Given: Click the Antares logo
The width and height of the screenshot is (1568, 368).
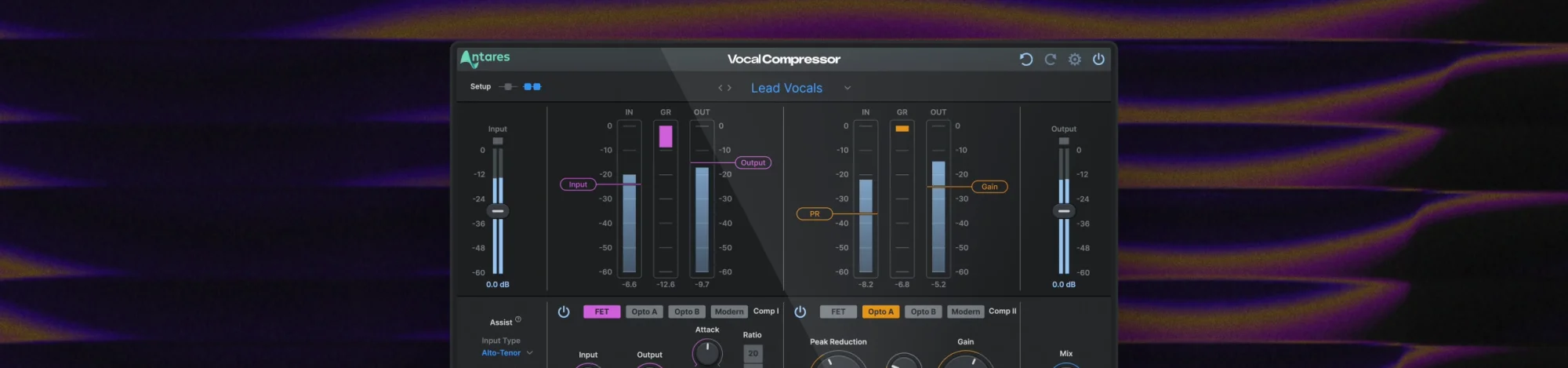Looking at the screenshot, I should (x=485, y=58).
